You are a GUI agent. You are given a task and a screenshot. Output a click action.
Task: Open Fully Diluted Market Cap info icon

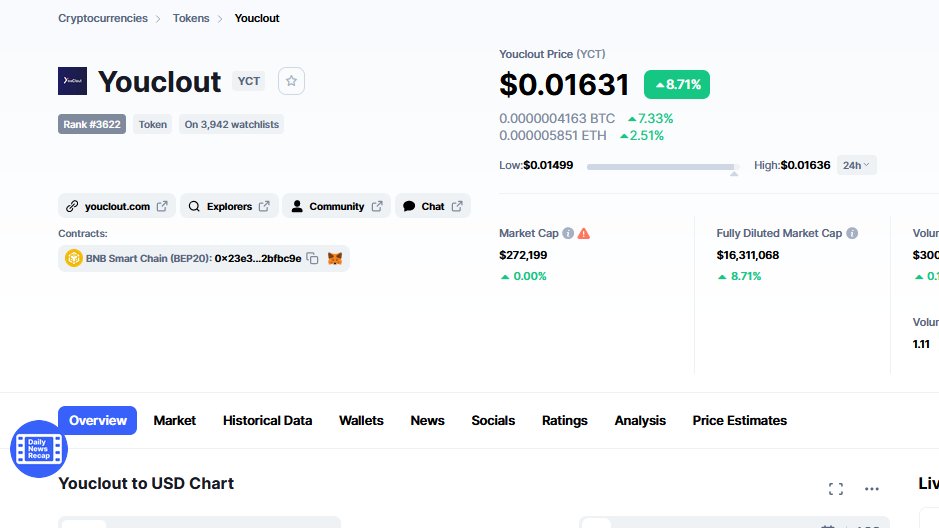pyautogui.click(x=852, y=233)
